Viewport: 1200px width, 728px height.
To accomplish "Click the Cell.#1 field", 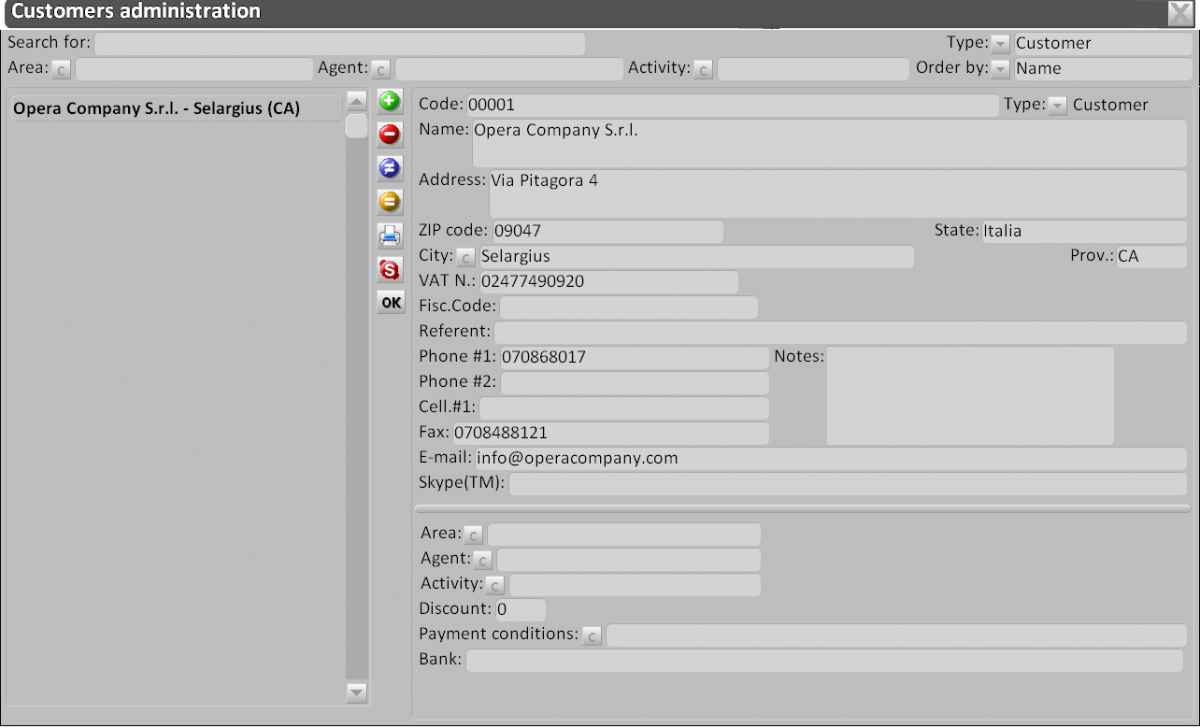I will (624, 408).
